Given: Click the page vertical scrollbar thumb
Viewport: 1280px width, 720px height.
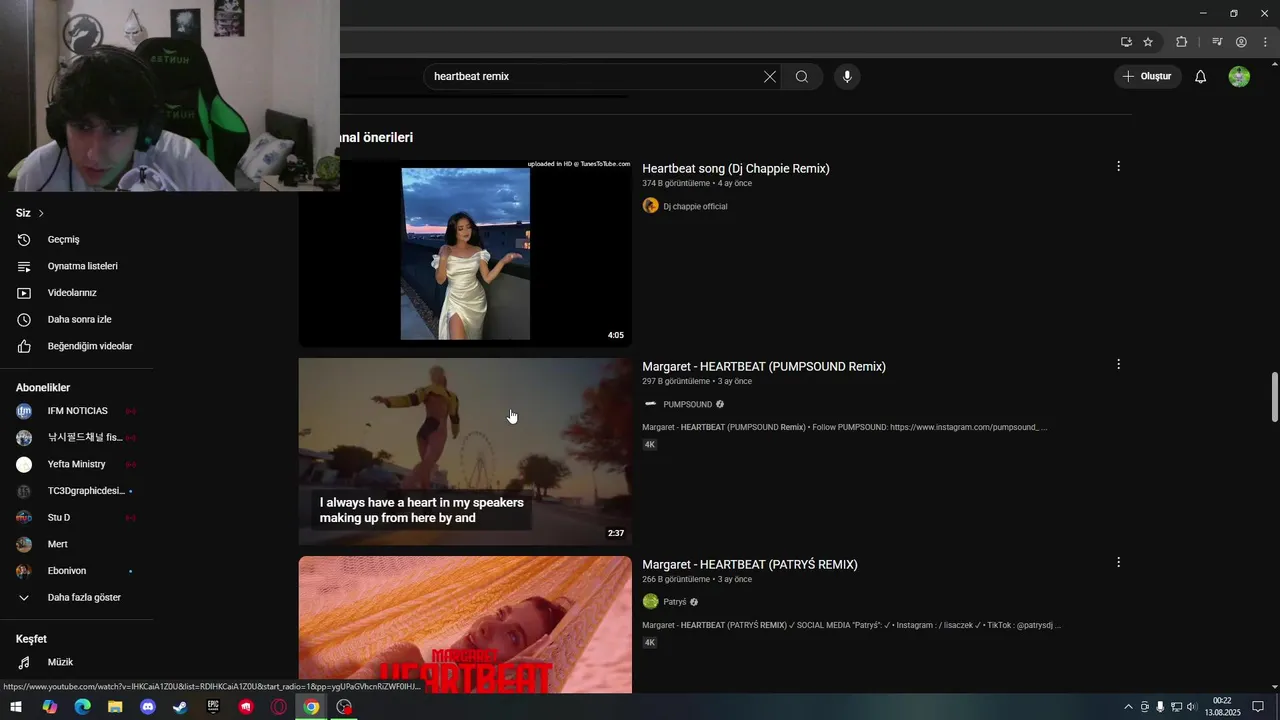Looking at the screenshot, I should [x=1274, y=397].
